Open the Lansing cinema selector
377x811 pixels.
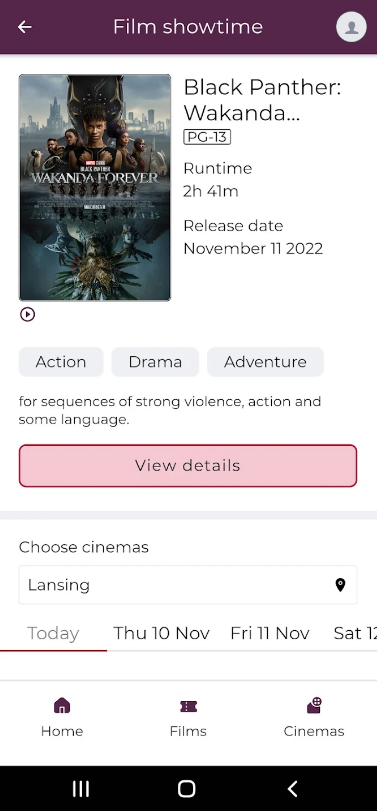188,585
